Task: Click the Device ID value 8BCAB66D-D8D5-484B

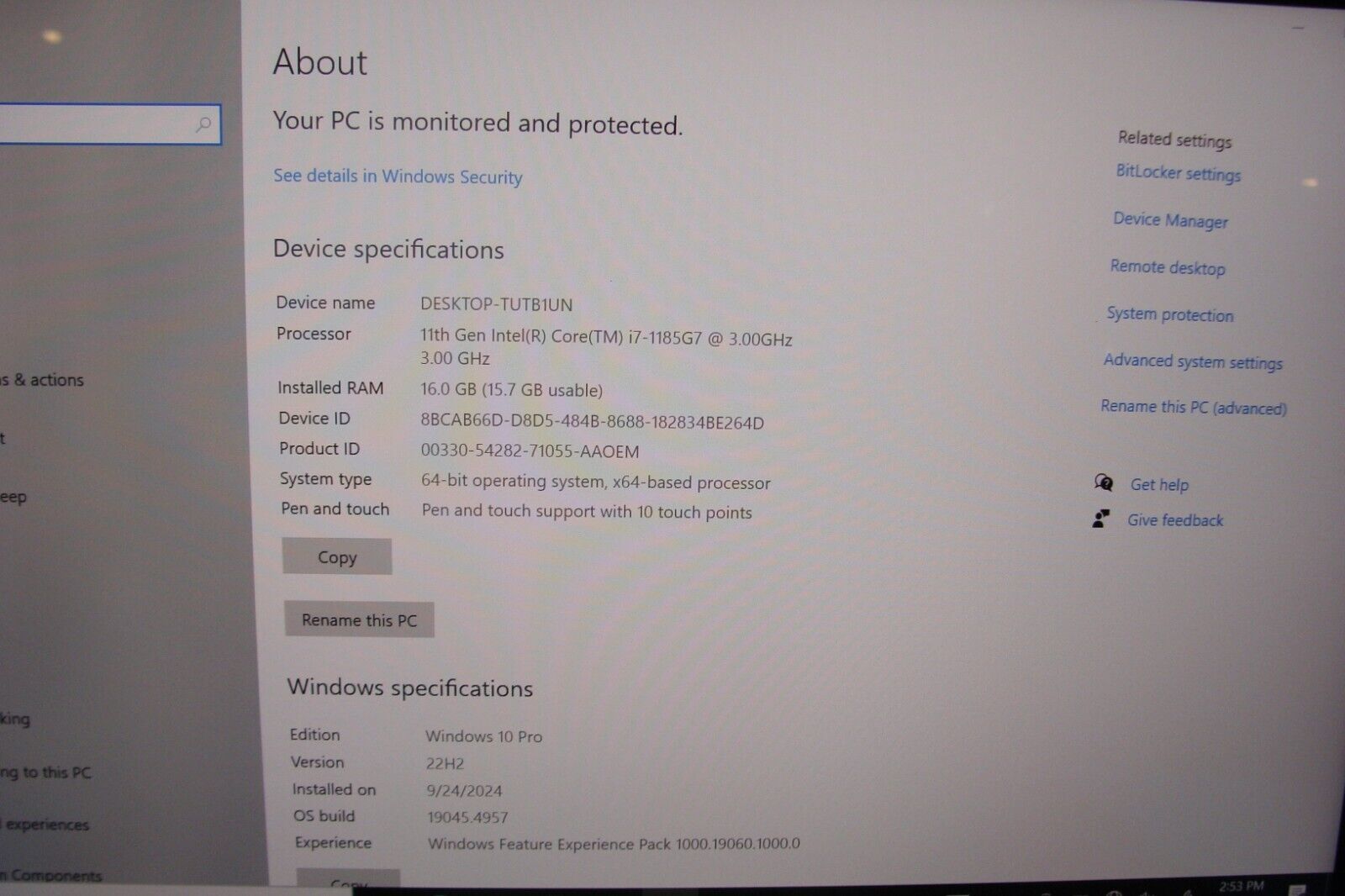Action: [x=592, y=423]
